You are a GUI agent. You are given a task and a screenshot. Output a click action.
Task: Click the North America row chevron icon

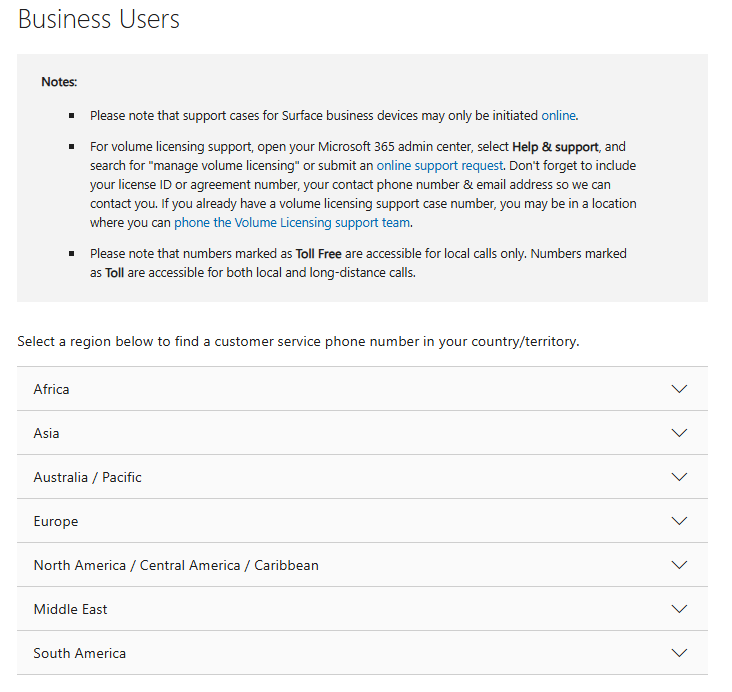680,565
